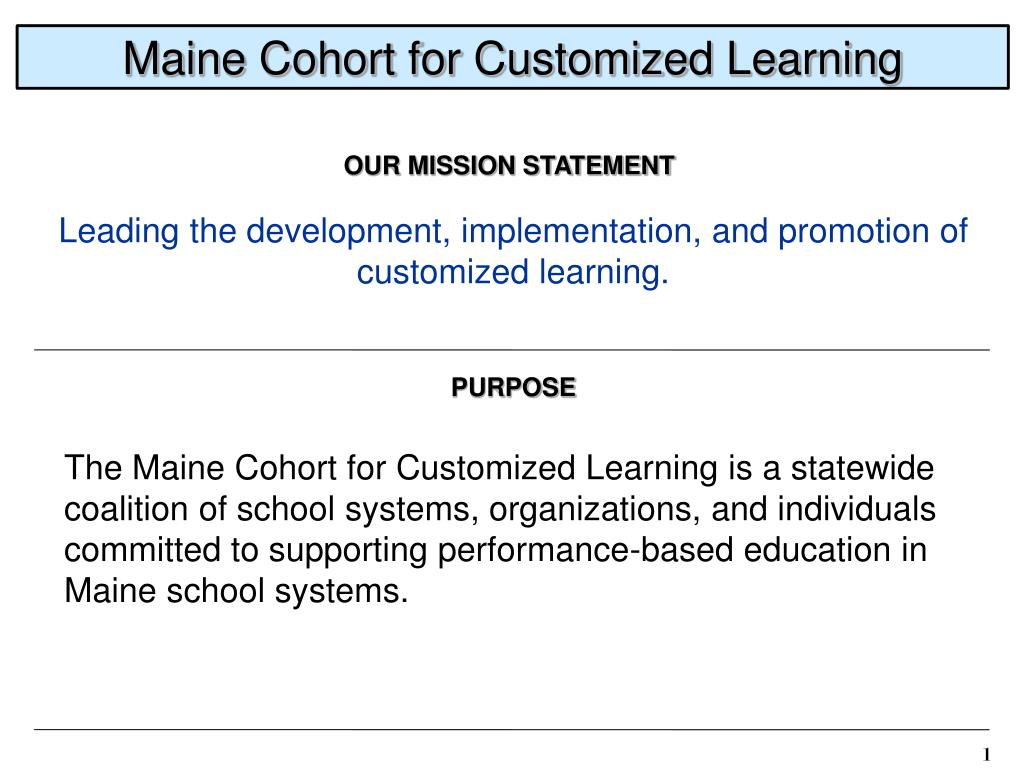Click the horizontal divider line above PURPOSE

512,350
